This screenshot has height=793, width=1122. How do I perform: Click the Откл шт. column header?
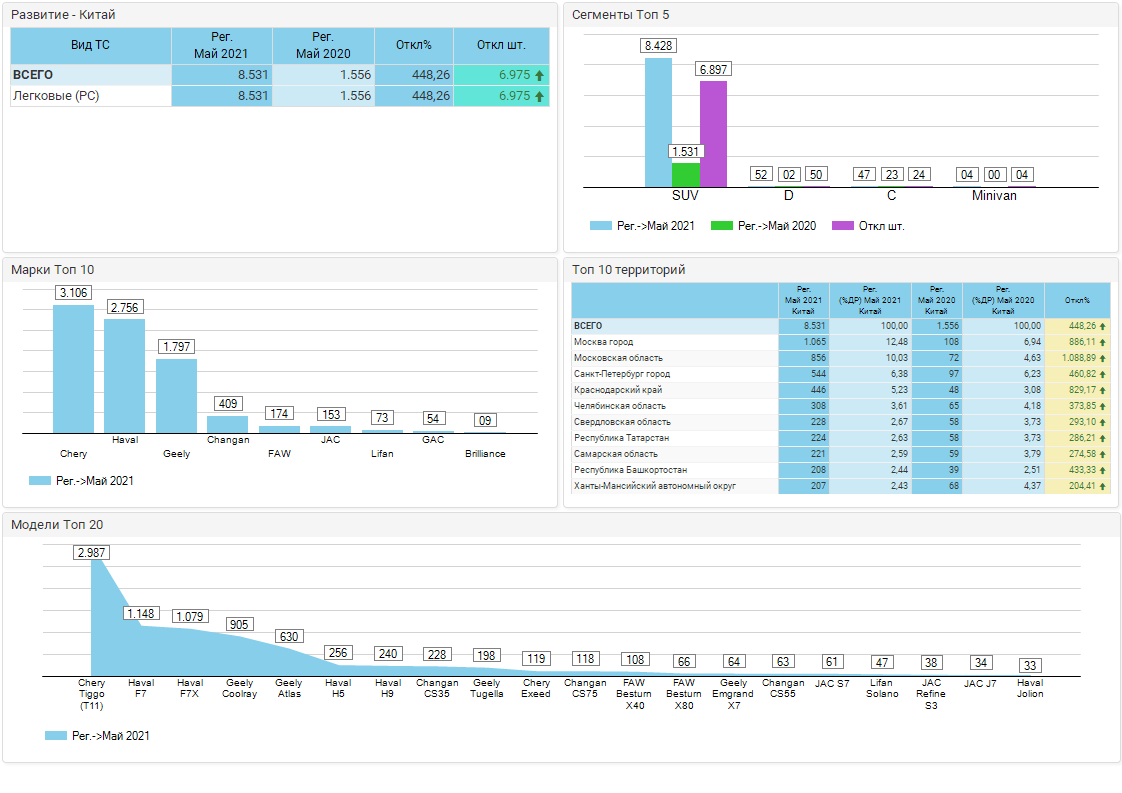(502, 46)
